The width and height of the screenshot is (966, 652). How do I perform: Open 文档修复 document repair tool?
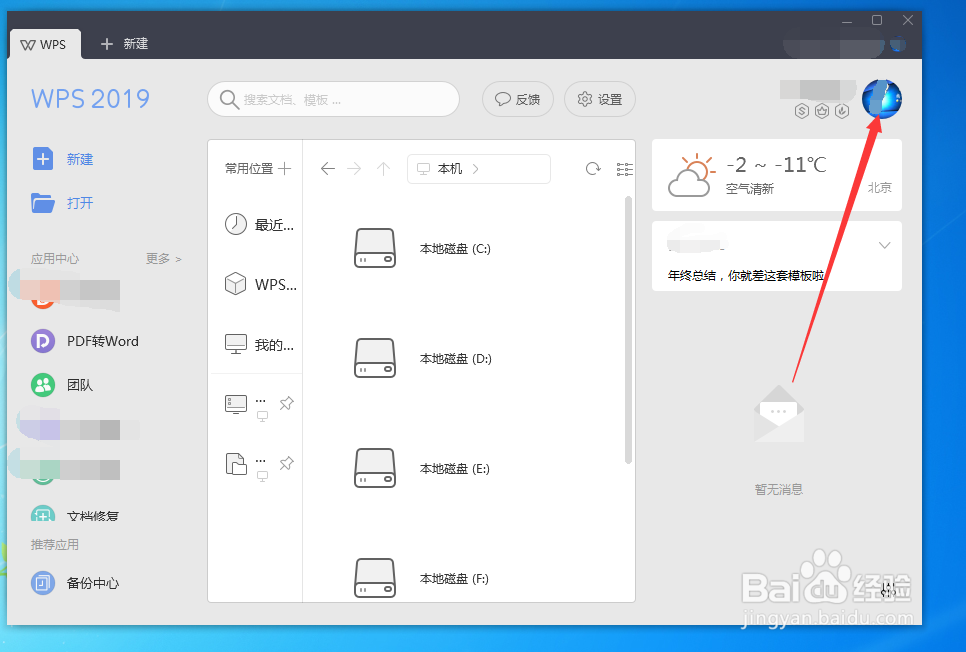(42, 515)
